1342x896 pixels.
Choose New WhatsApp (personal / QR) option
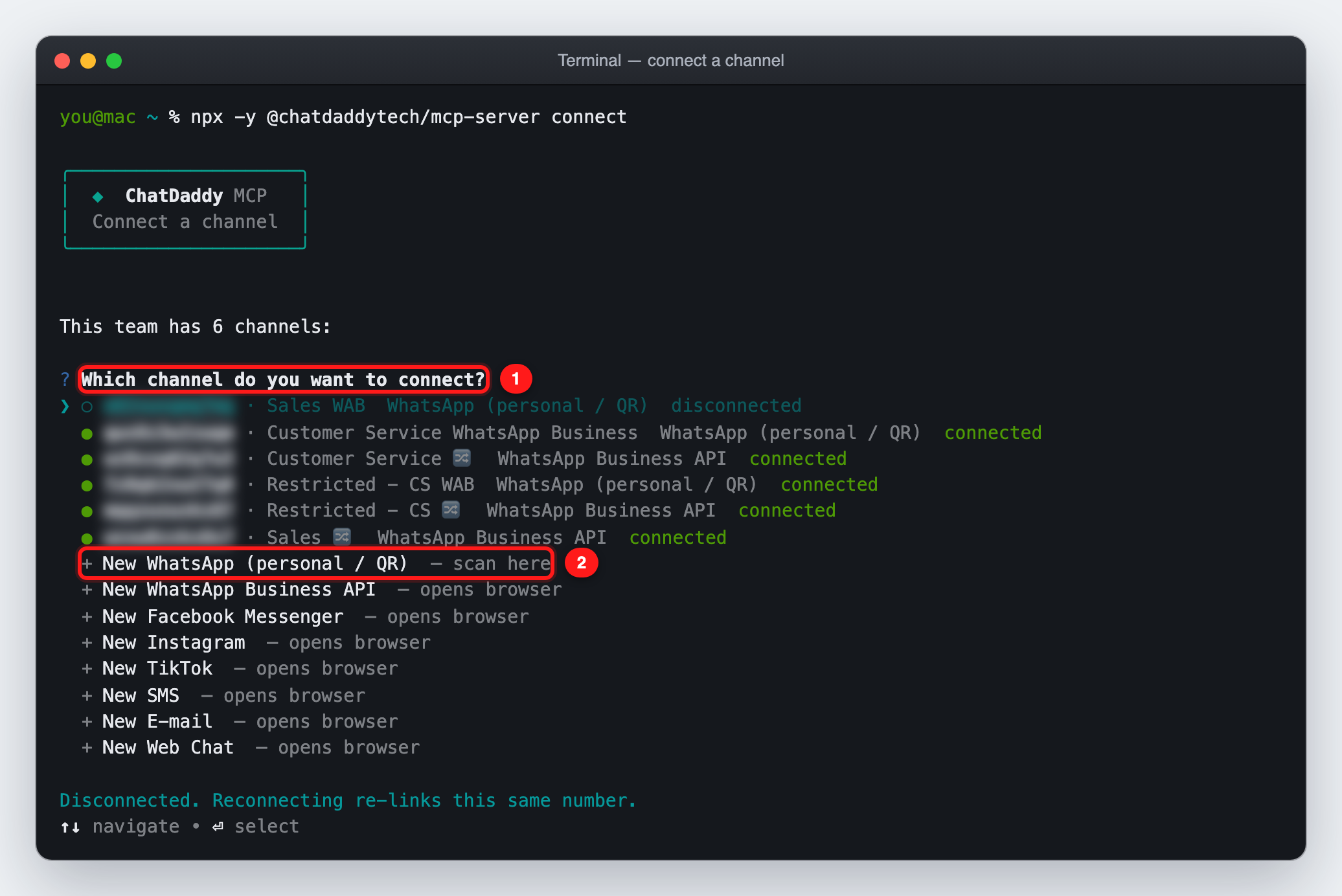316,563
